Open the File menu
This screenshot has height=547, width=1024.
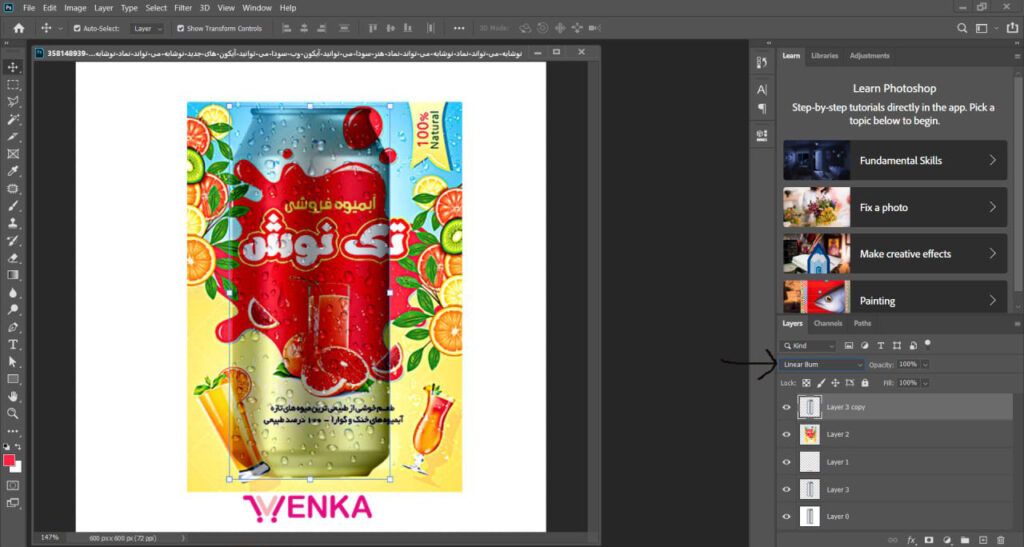pyautogui.click(x=29, y=8)
